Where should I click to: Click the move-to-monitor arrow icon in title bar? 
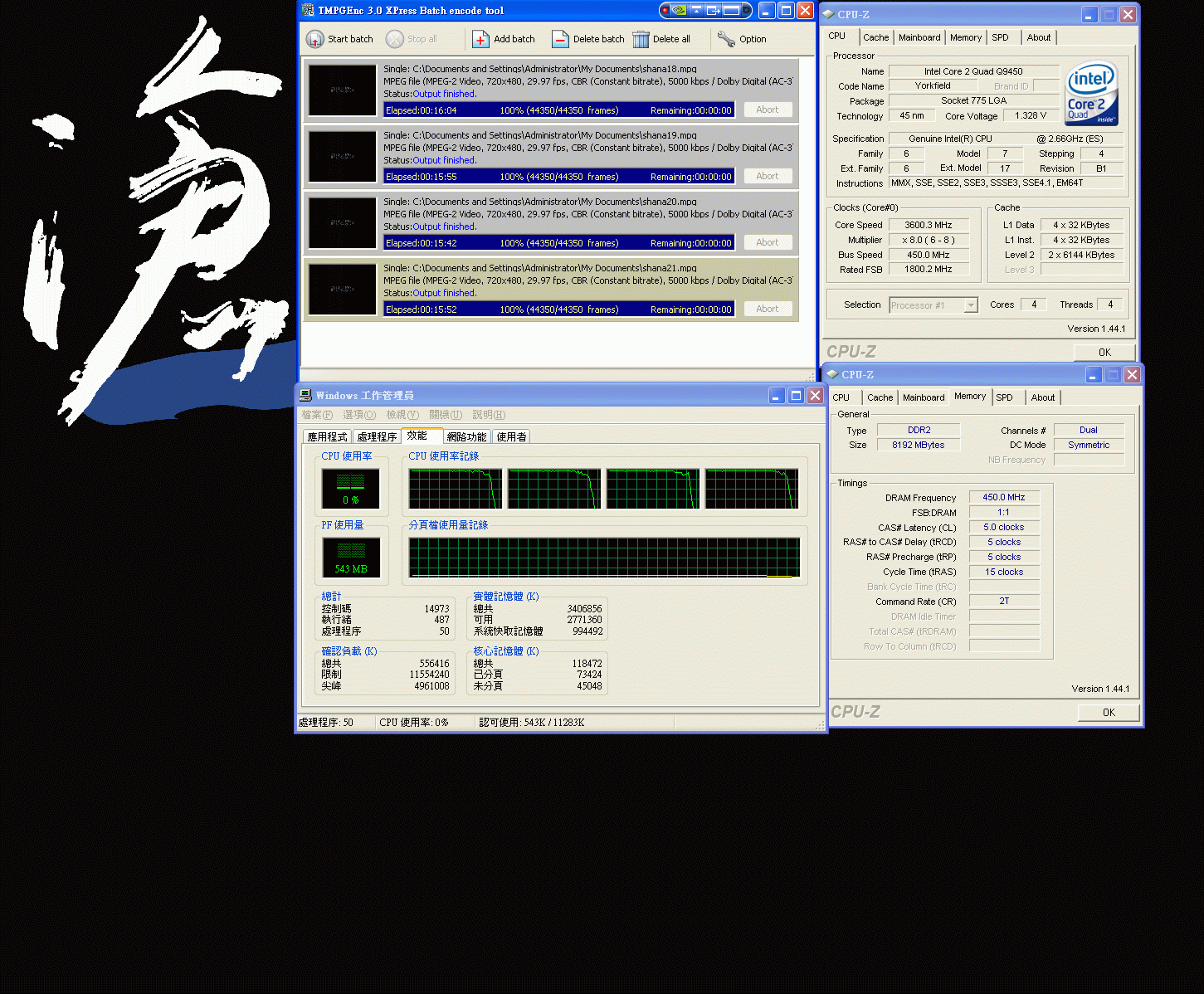click(713, 11)
